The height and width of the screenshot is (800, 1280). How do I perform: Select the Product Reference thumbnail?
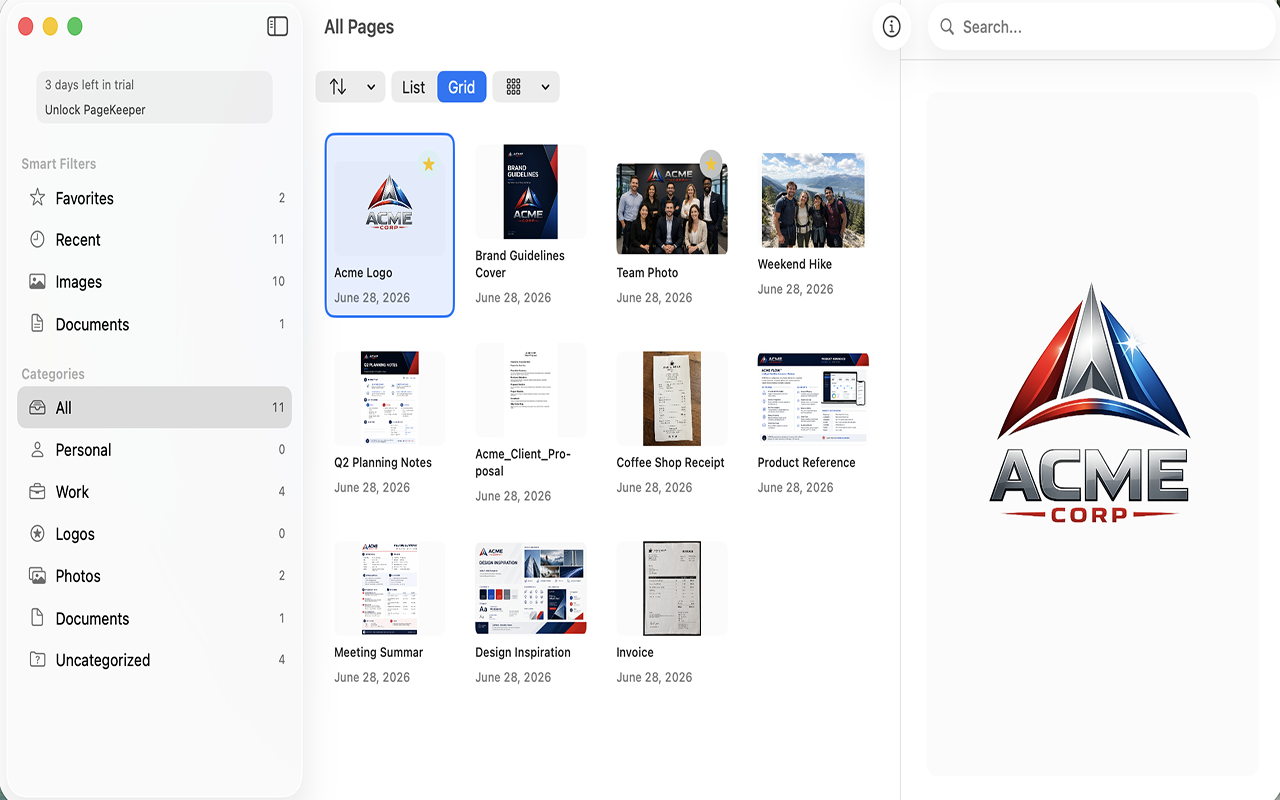point(813,398)
